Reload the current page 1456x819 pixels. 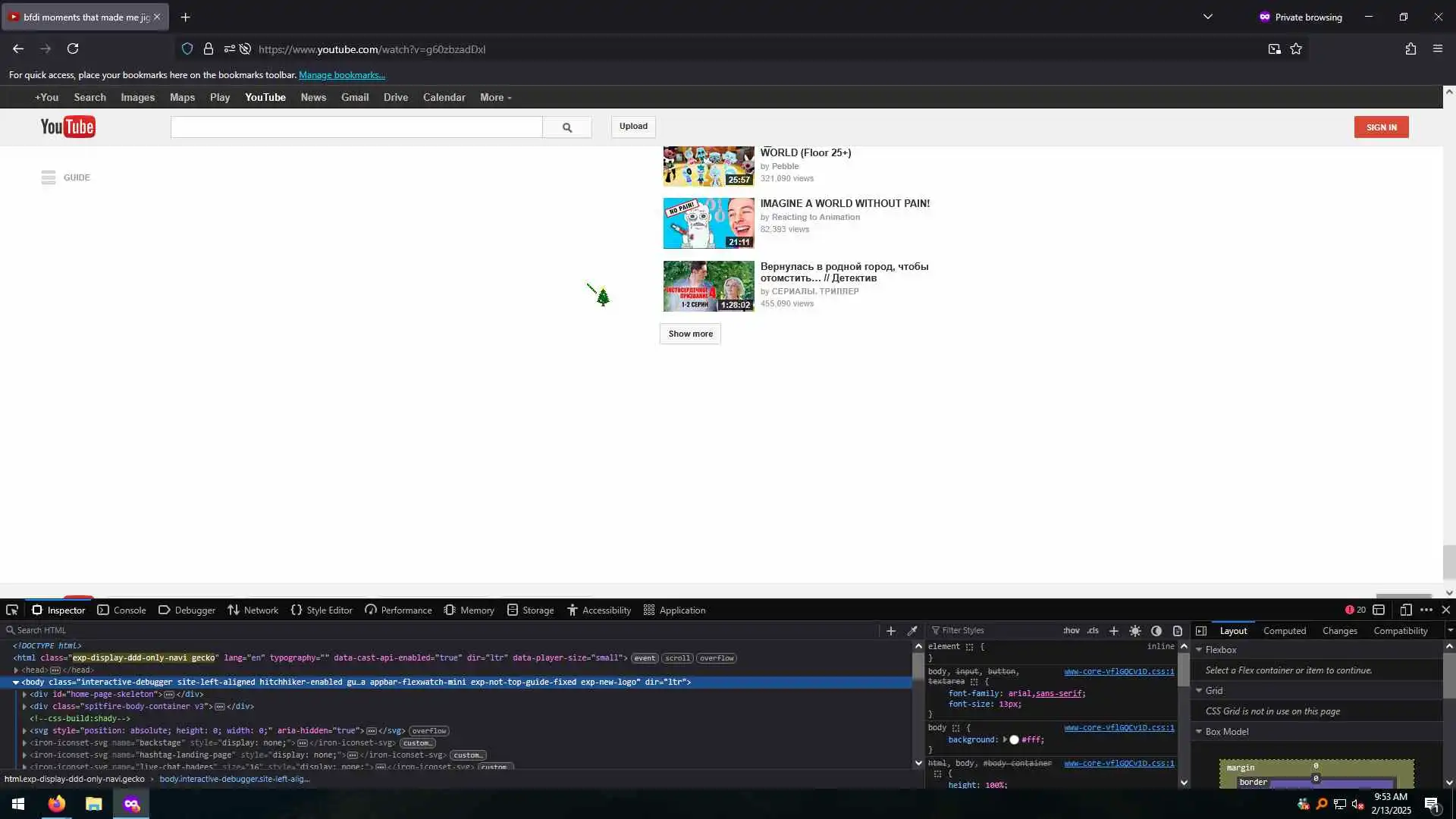[x=73, y=49]
